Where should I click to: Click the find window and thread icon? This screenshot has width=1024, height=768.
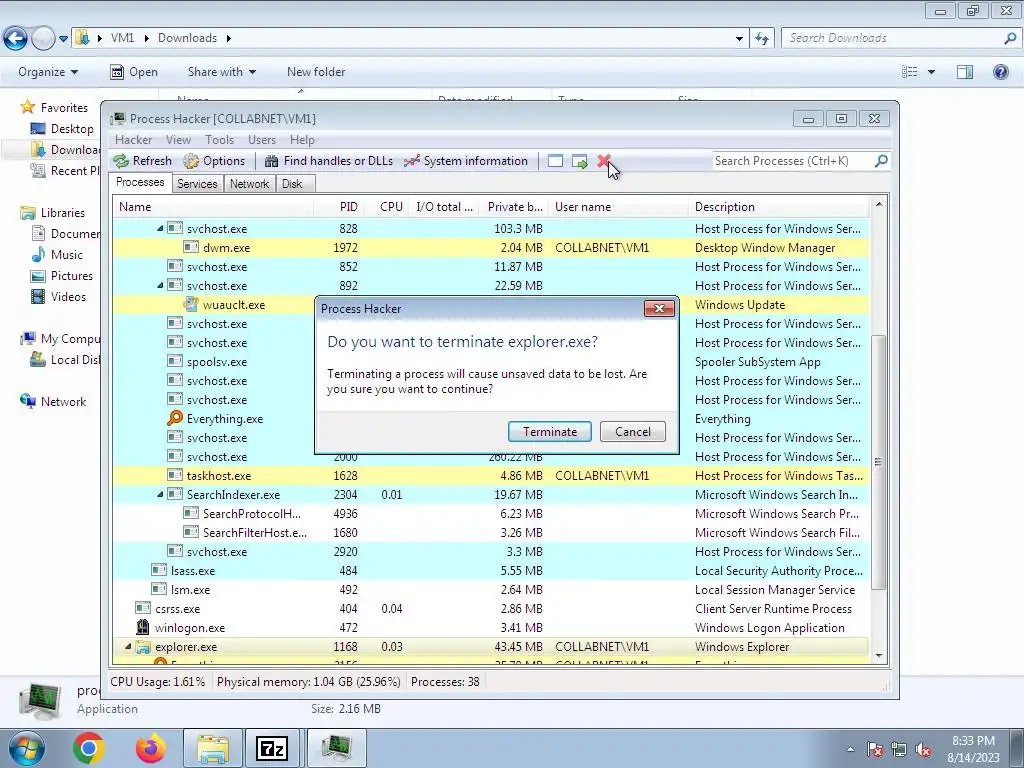pyautogui.click(x=579, y=161)
